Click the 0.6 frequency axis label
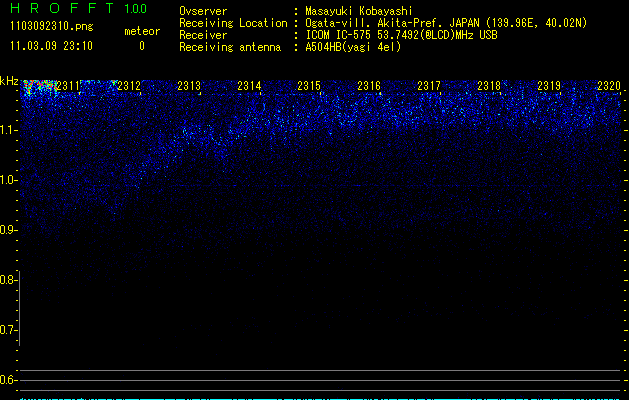Image resolution: width=629 pixels, height=400 pixels. (8, 380)
